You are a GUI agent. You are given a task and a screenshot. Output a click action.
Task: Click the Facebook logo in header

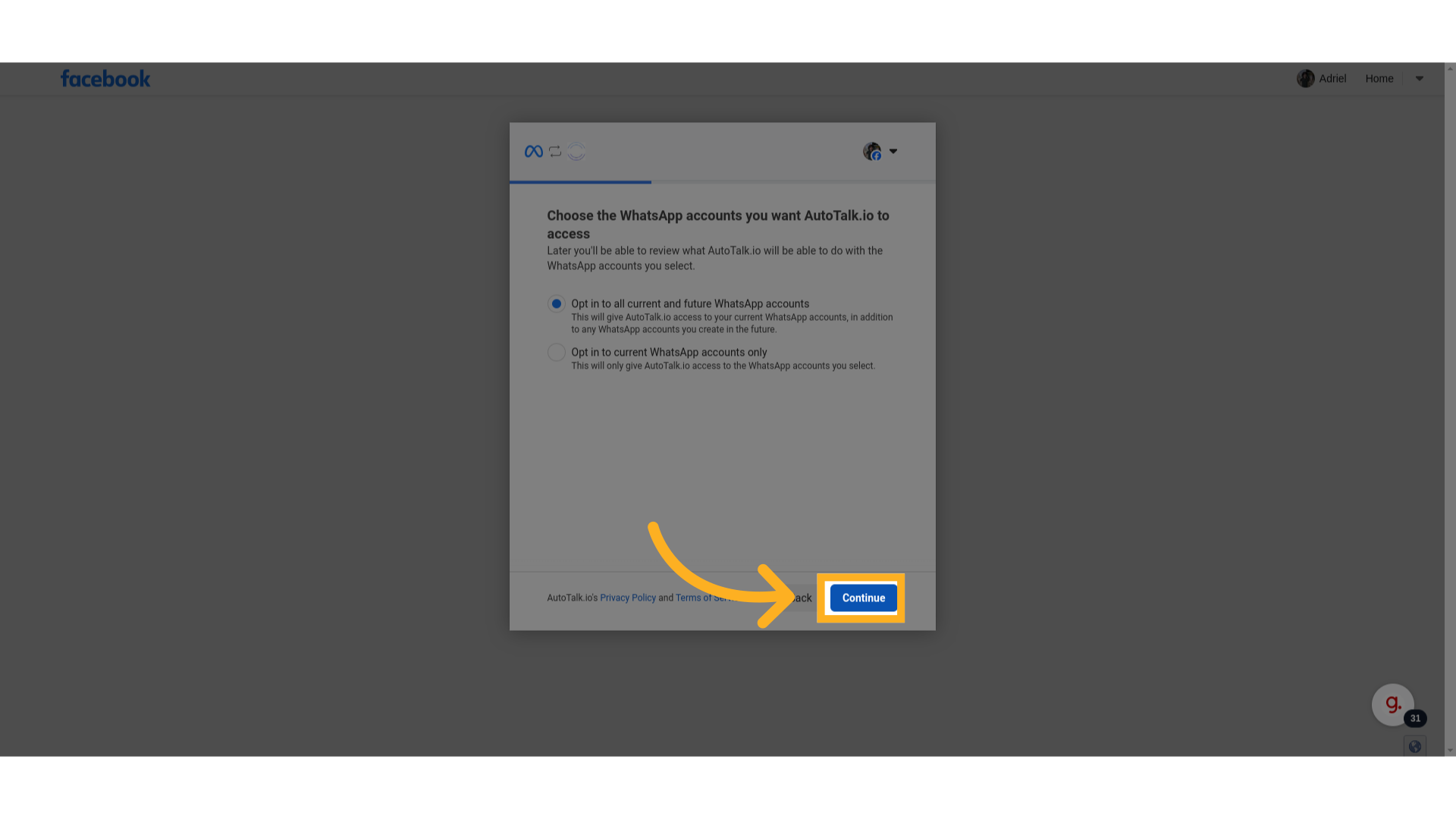[x=105, y=79]
